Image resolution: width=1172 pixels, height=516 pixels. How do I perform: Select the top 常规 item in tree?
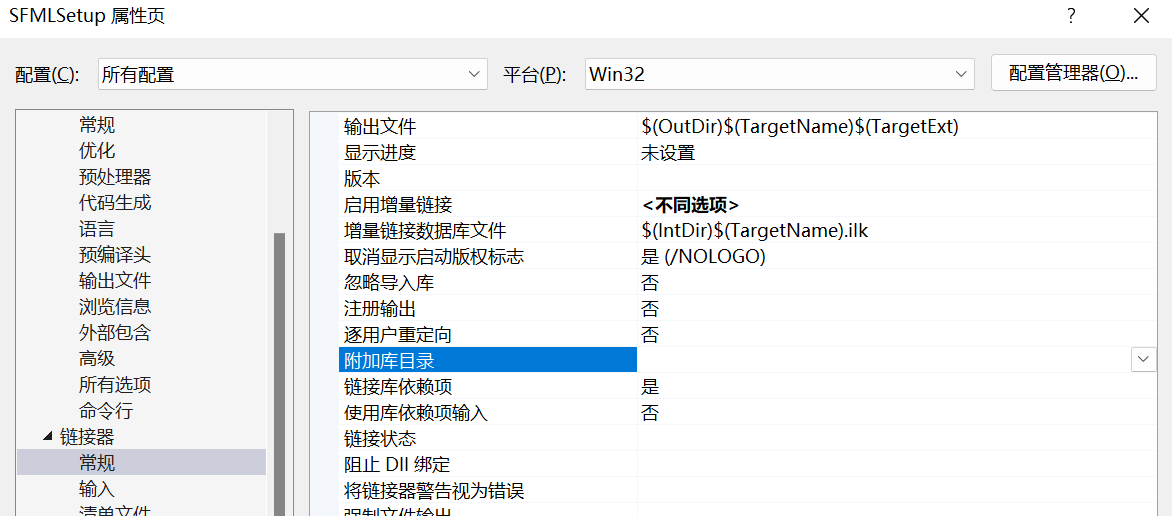97,125
